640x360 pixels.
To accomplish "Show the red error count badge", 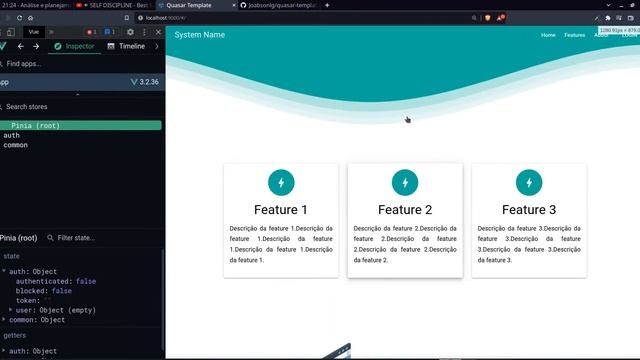I will [x=91, y=32].
